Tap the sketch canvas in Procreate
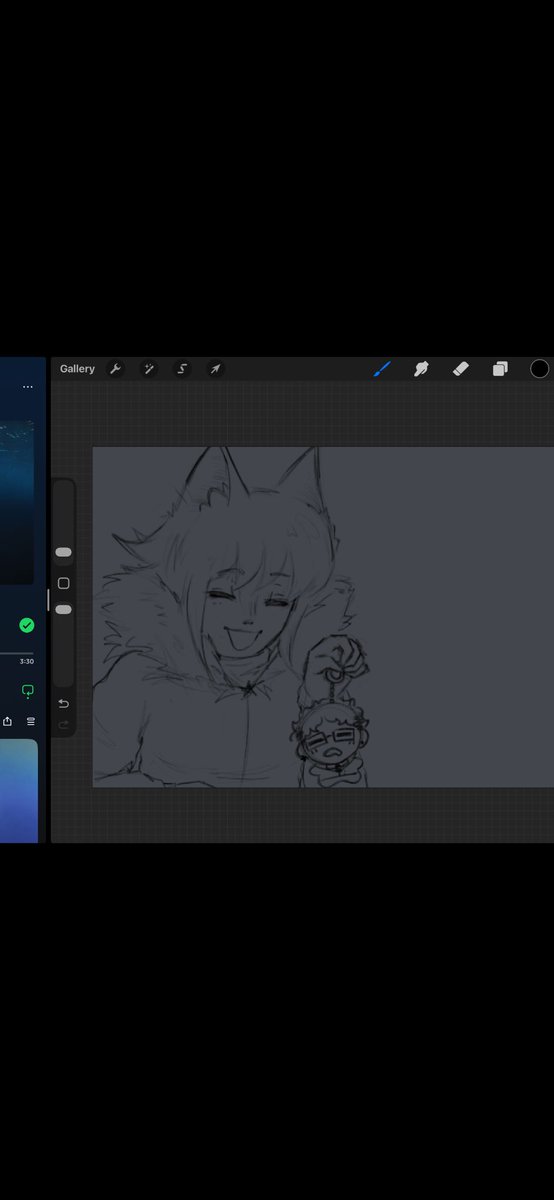Image resolution: width=554 pixels, height=1200 pixels. (x=323, y=617)
